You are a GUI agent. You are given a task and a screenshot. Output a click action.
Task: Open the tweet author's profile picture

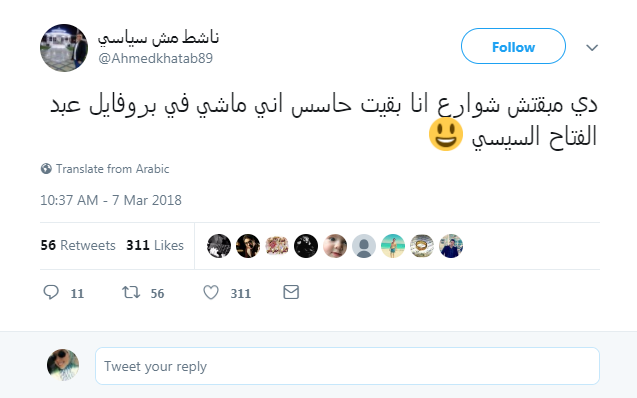click(x=64, y=48)
